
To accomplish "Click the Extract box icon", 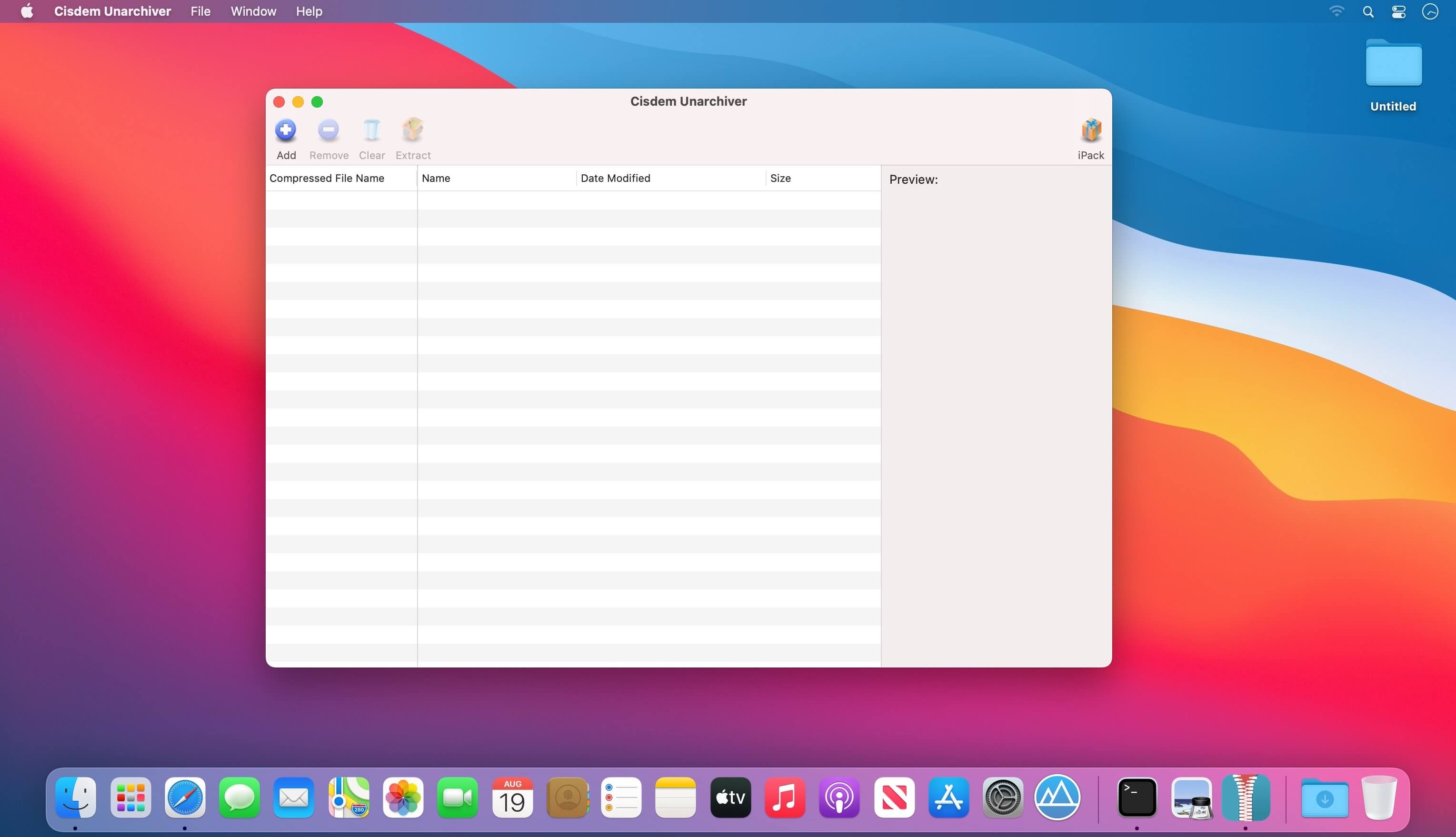I will [413, 131].
